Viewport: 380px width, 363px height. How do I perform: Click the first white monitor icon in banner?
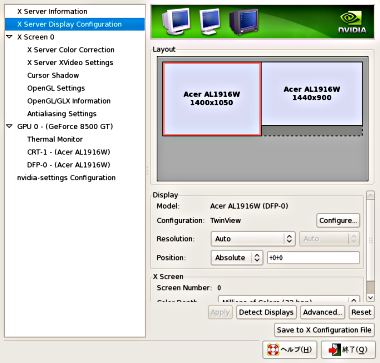pyautogui.click(x=176, y=21)
